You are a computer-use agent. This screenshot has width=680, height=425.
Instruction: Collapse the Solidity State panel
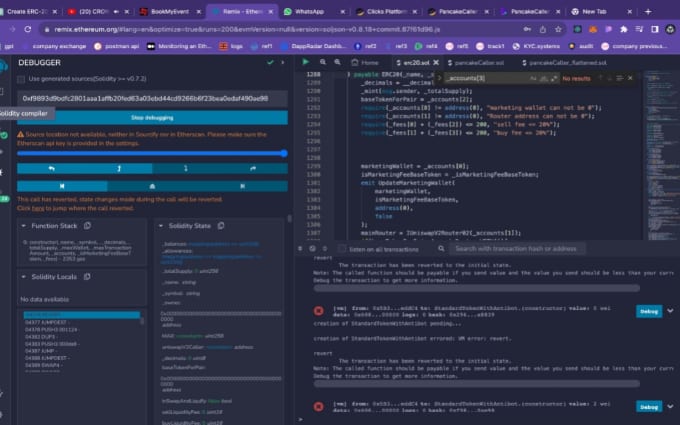pos(160,226)
